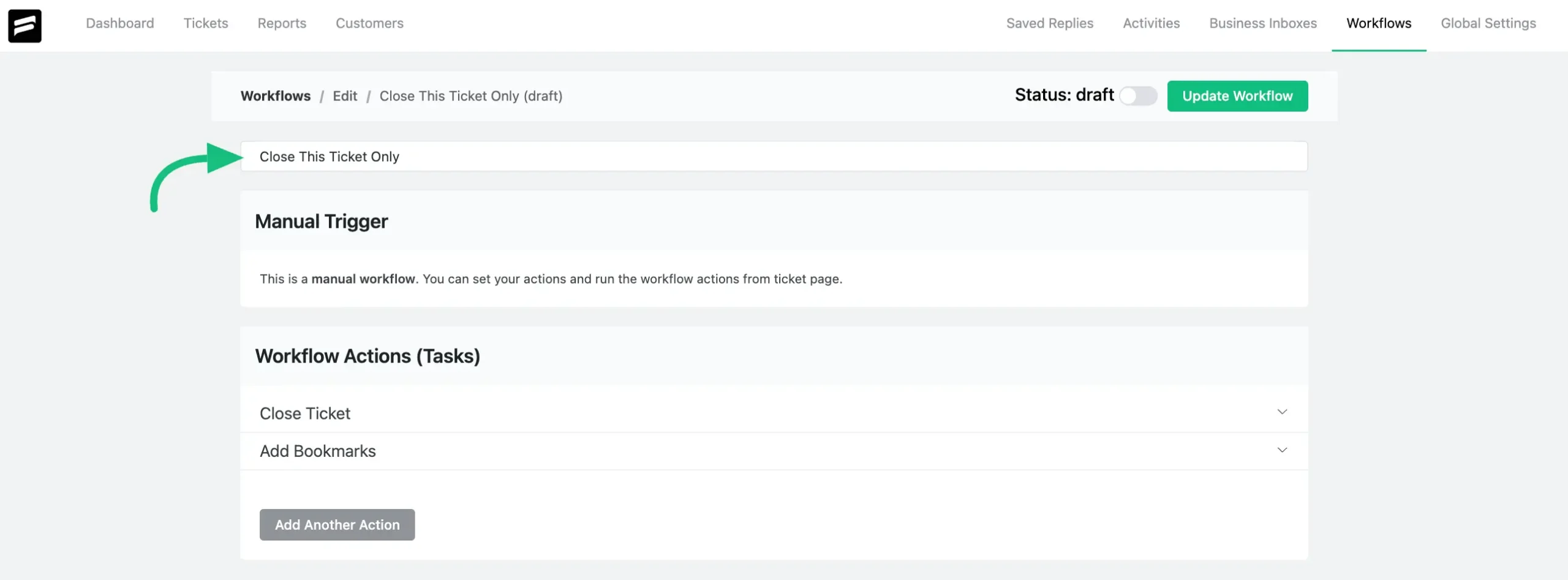1568x580 pixels.
Task: Open the Dashboard menu item
Action: (x=120, y=23)
